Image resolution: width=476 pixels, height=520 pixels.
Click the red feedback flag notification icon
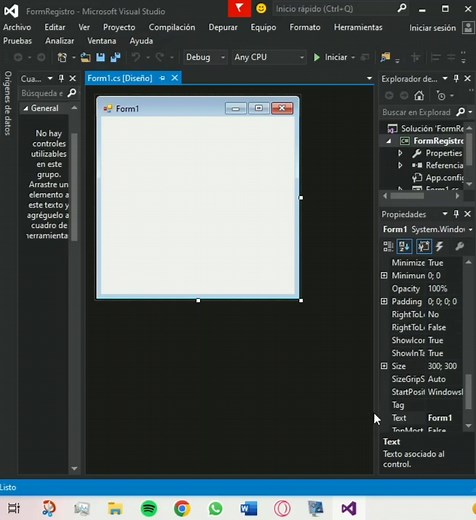[x=239, y=8]
